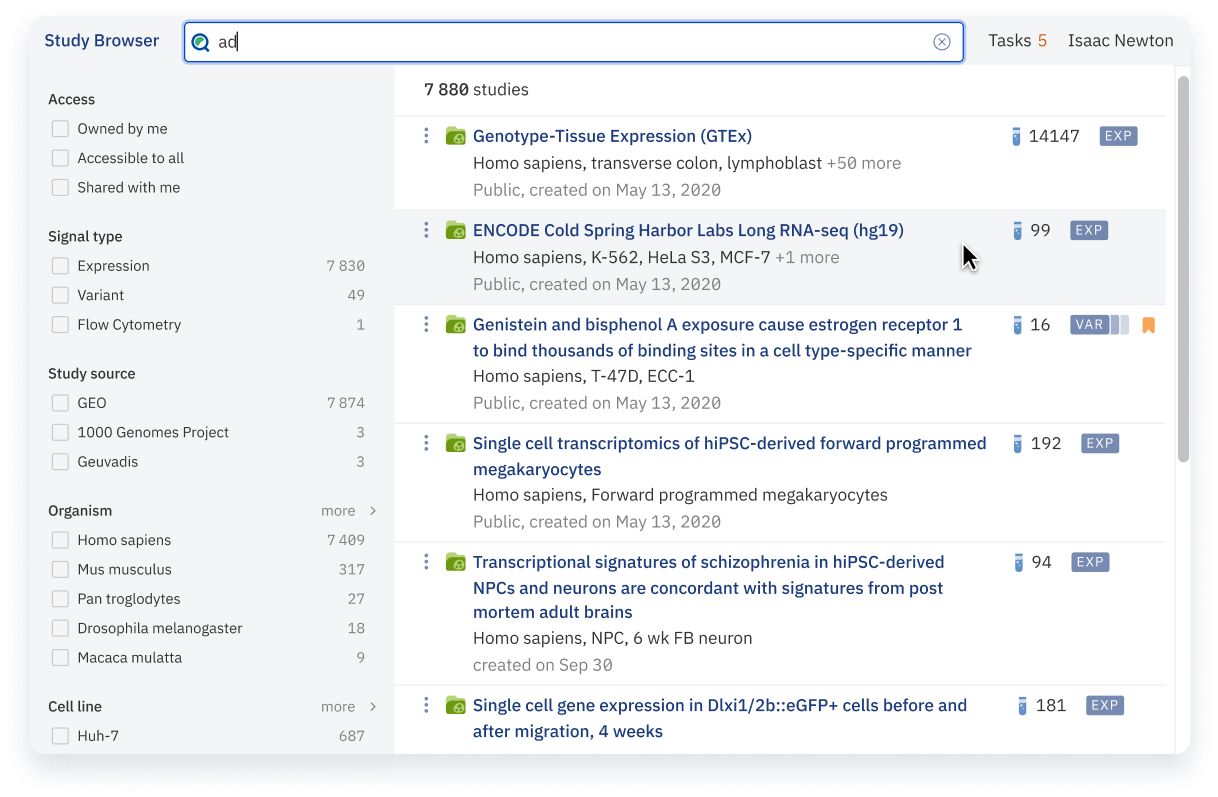Click the folder icon next to ENCODE Cold Spring Harbor study

456,231
